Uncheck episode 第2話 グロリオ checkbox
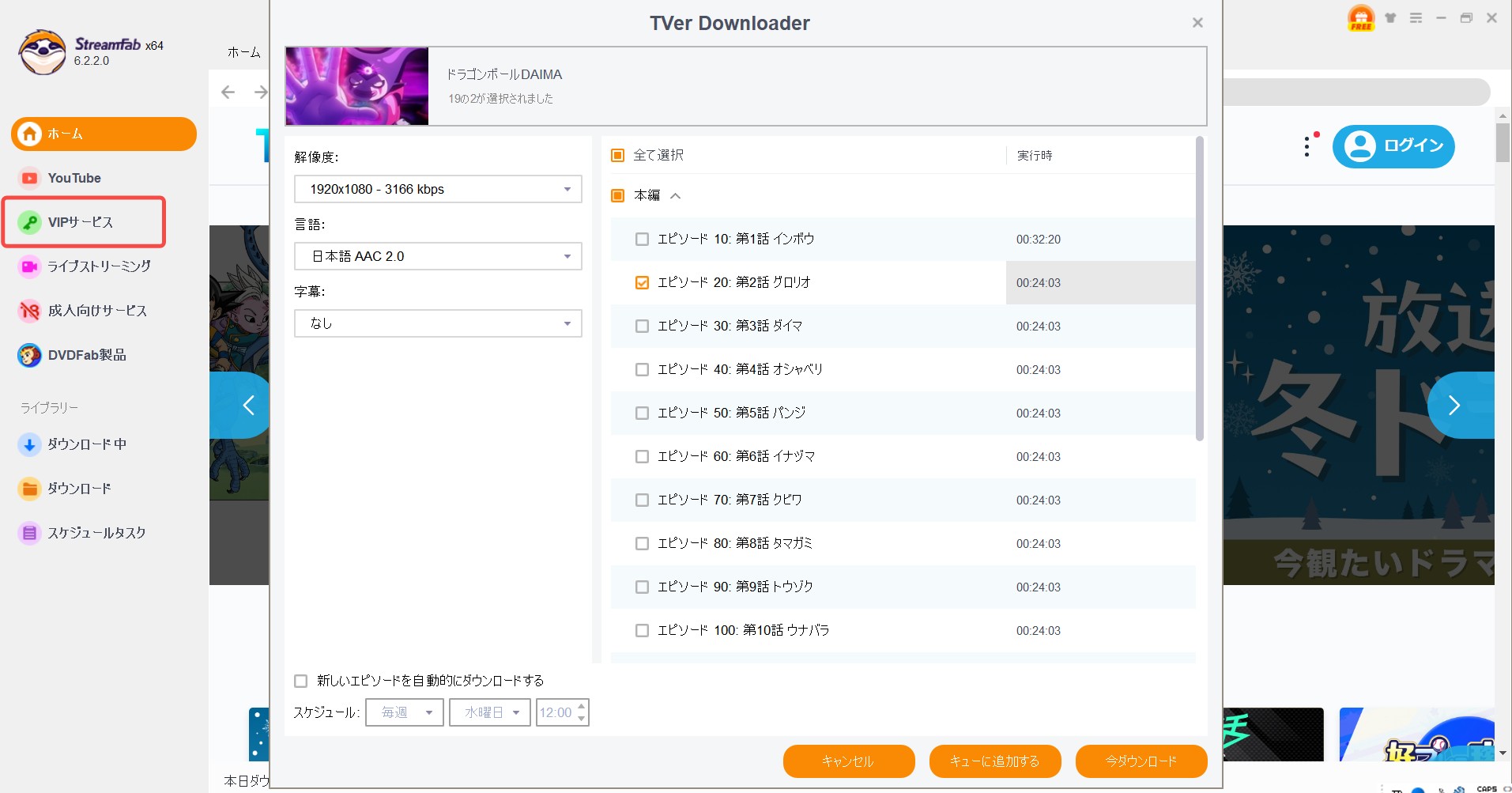1512x793 pixels. click(642, 282)
